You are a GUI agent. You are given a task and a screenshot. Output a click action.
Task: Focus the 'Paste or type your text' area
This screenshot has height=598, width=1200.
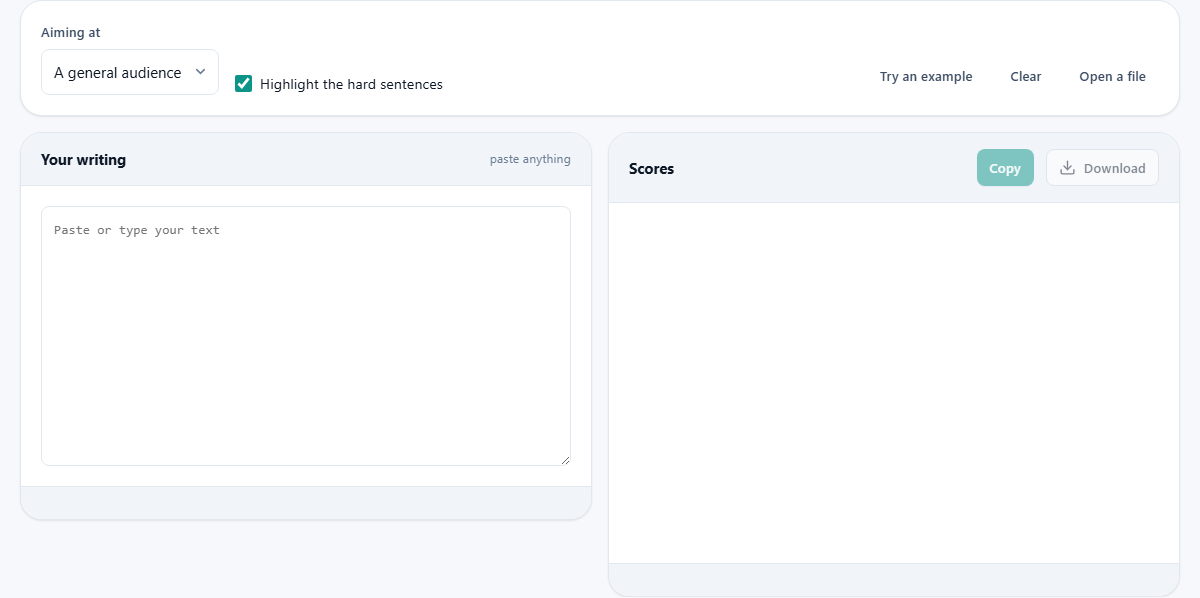[x=306, y=336]
